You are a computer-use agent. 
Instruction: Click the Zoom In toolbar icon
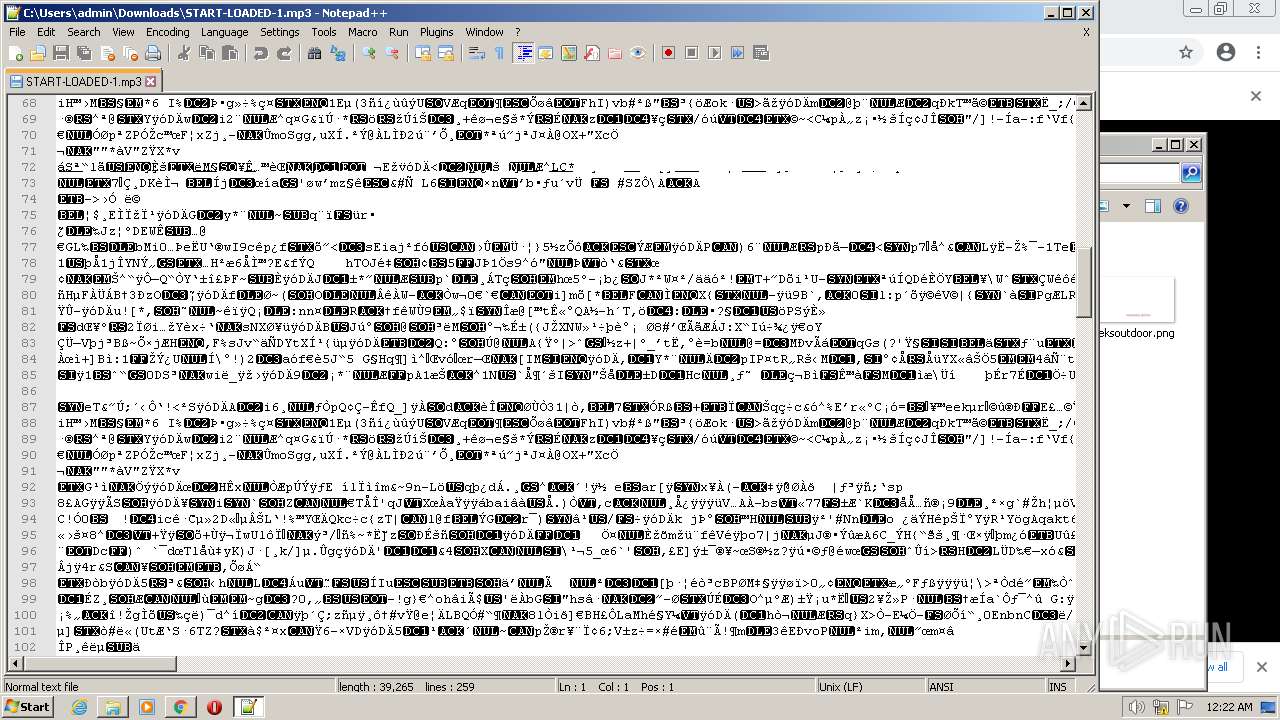pyautogui.click(x=370, y=53)
